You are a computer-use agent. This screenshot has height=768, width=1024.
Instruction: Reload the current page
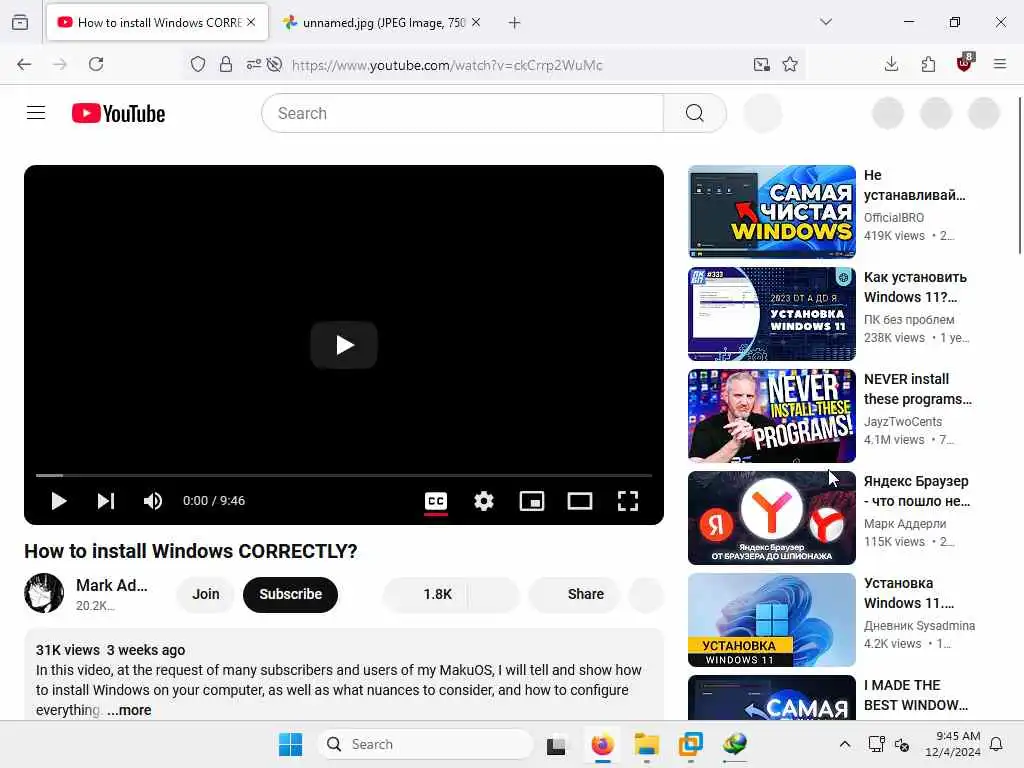tap(96, 64)
